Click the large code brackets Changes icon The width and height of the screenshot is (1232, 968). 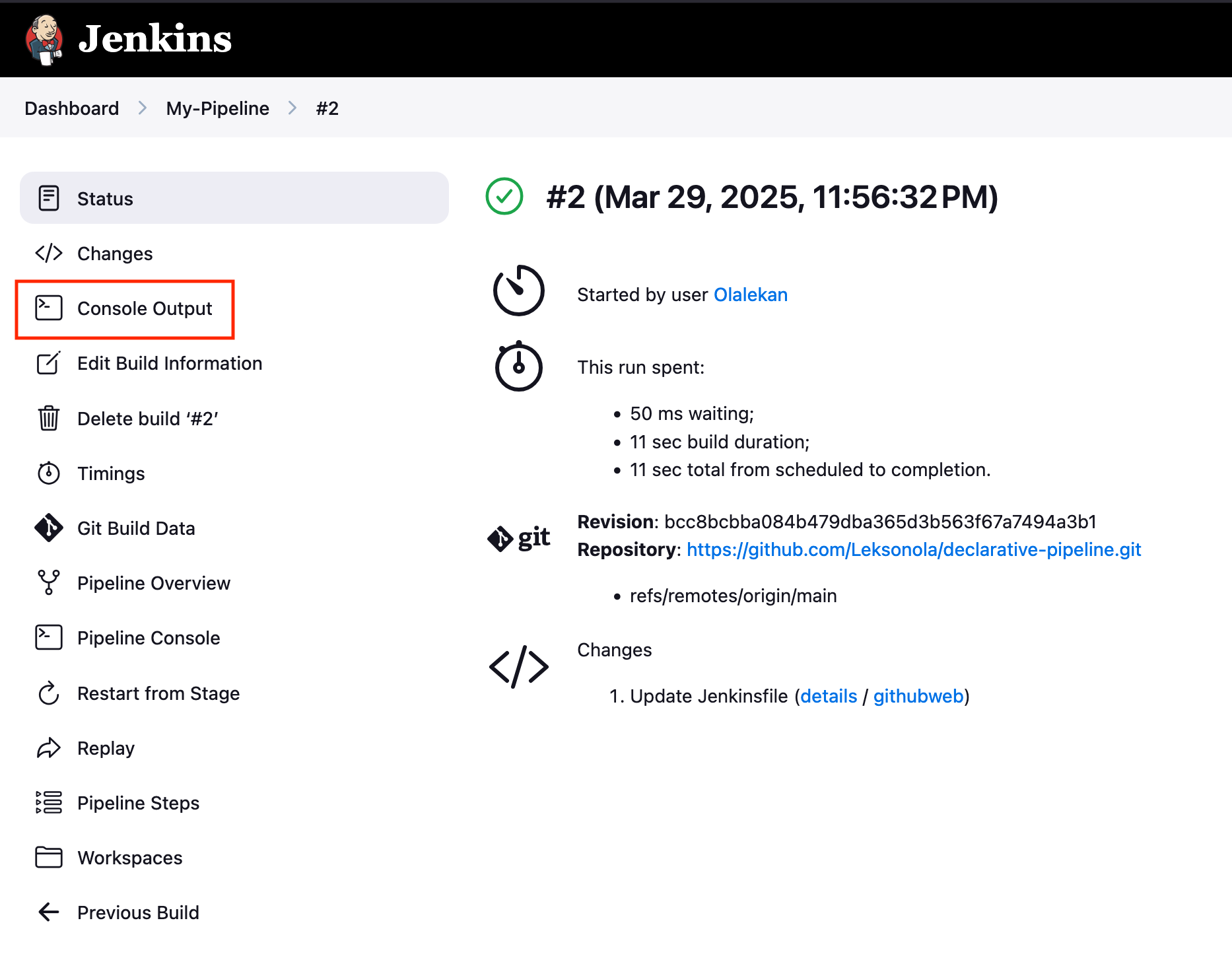pyautogui.click(x=519, y=667)
